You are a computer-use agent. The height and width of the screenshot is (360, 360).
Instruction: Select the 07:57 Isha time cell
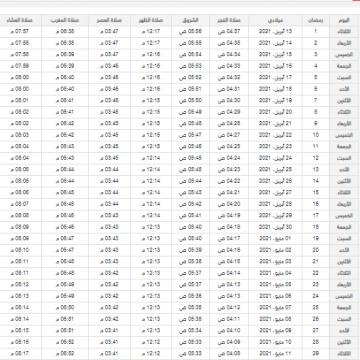click(x=20, y=32)
